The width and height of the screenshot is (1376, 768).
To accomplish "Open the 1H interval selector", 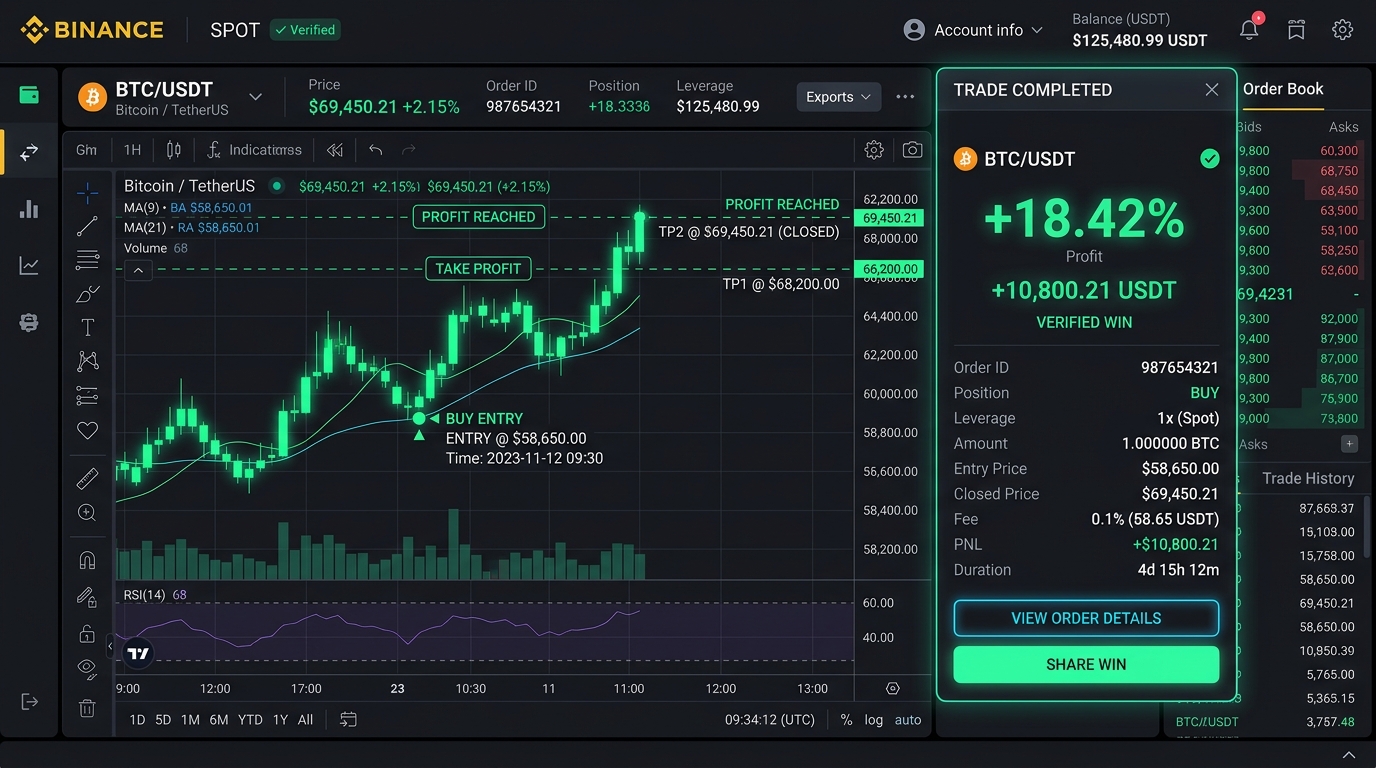I will click(x=132, y=150).
